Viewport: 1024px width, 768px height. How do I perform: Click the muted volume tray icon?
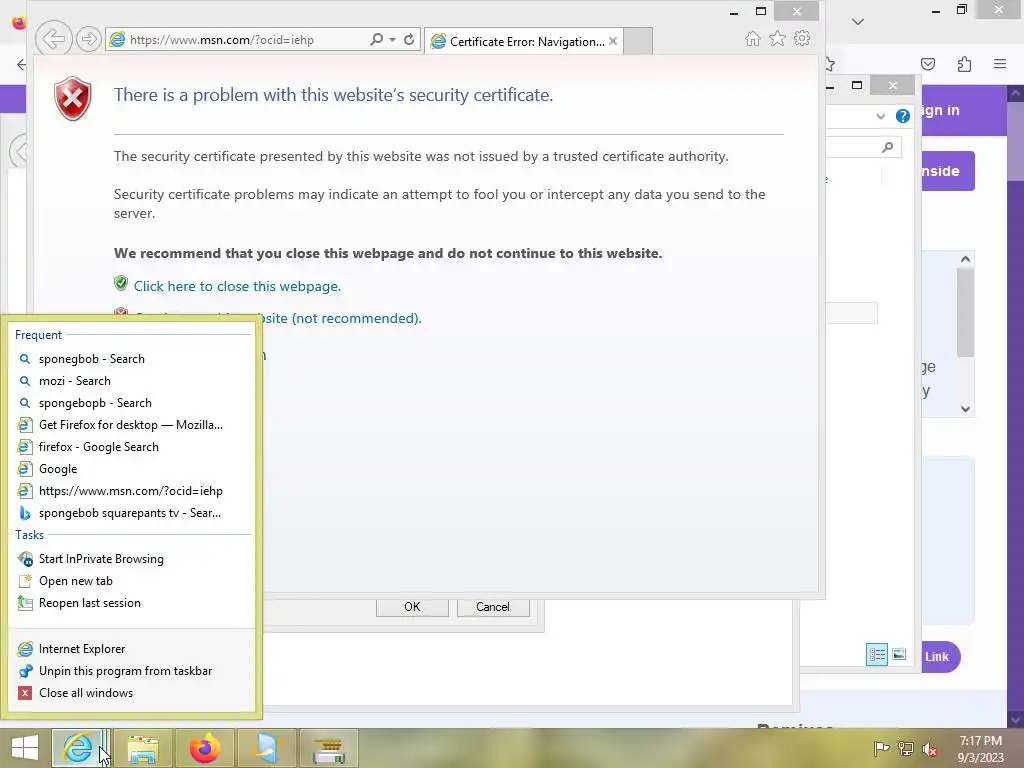[929, 749]
